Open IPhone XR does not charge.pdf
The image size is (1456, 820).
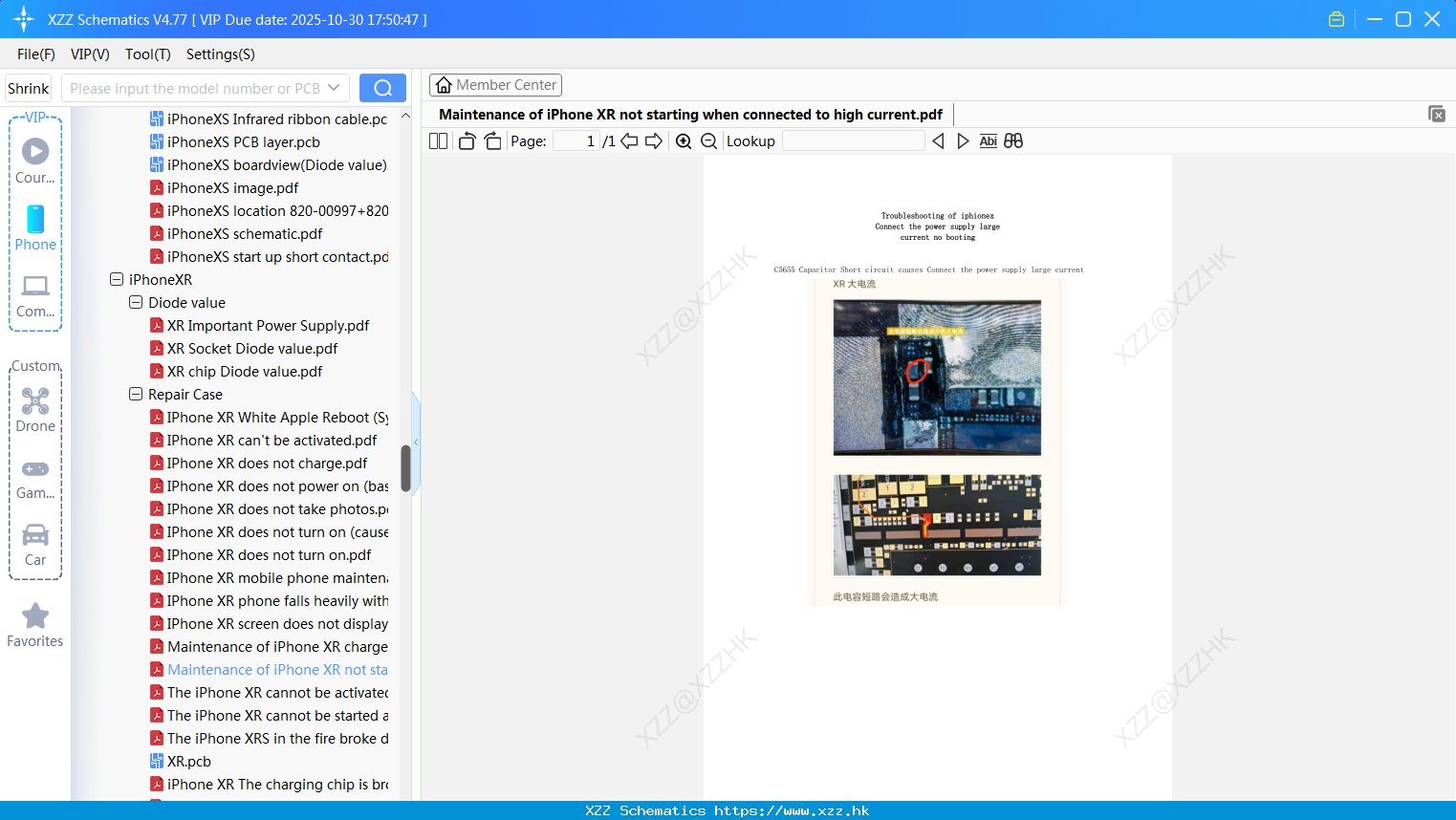pos(258,464)
